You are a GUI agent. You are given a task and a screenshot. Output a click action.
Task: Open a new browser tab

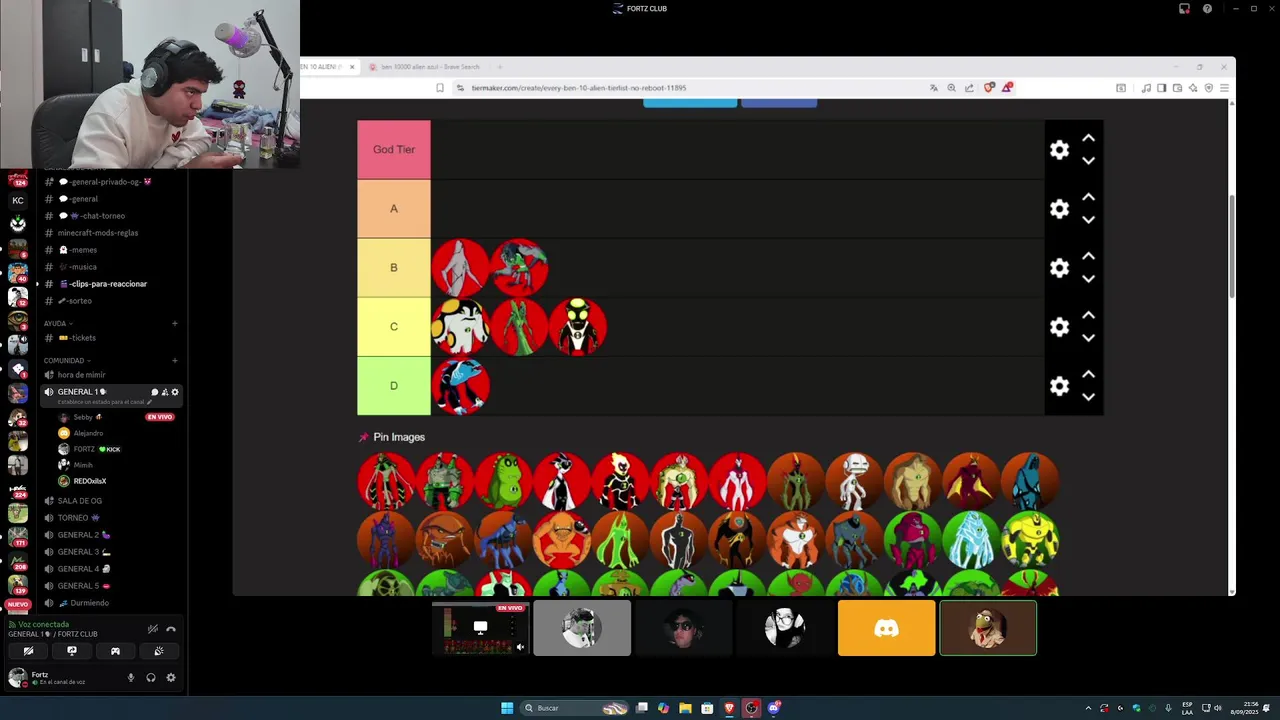(x=500, y=67)
